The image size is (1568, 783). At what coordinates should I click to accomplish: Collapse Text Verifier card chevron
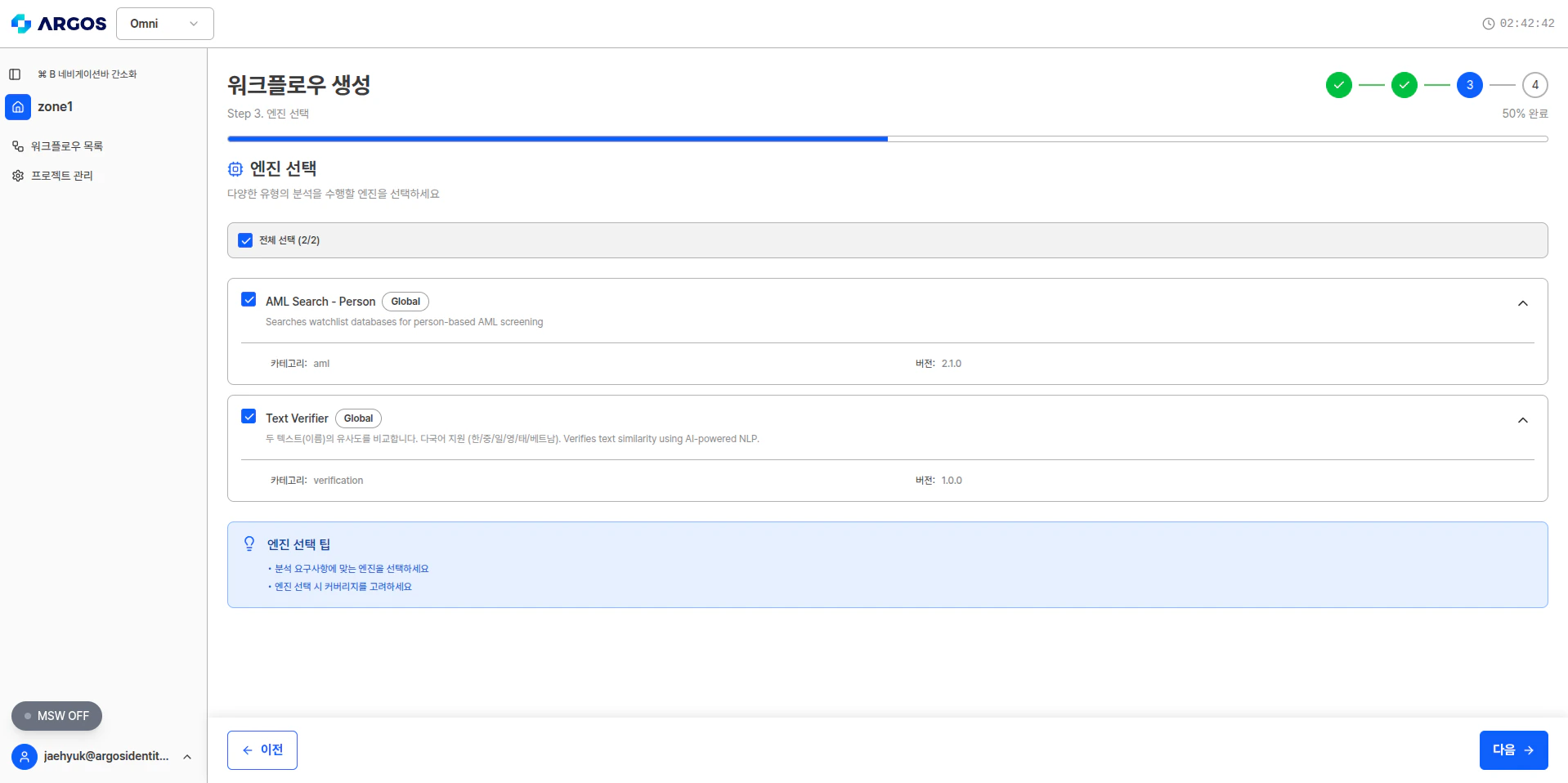[1523, 420]
